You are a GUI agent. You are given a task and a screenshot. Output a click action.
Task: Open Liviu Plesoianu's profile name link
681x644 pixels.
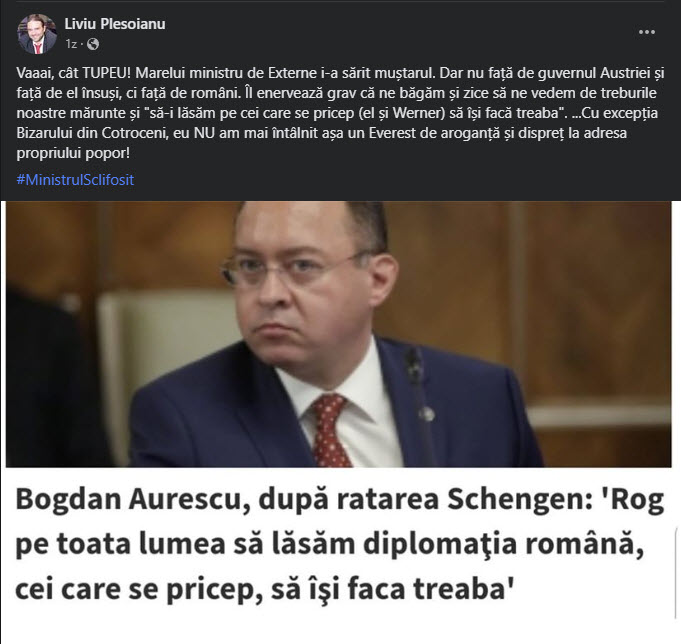pos(115,23)
